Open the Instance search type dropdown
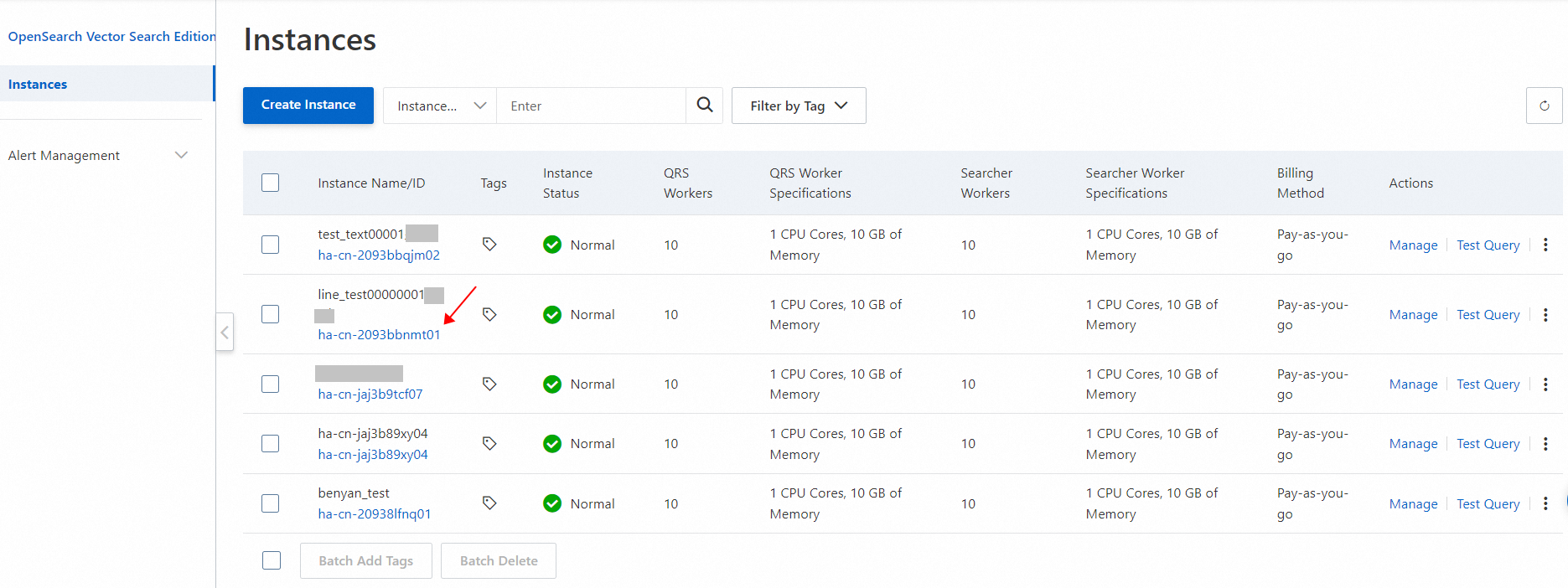Viewport: 1568px width, 588px height. click(440, 106)
